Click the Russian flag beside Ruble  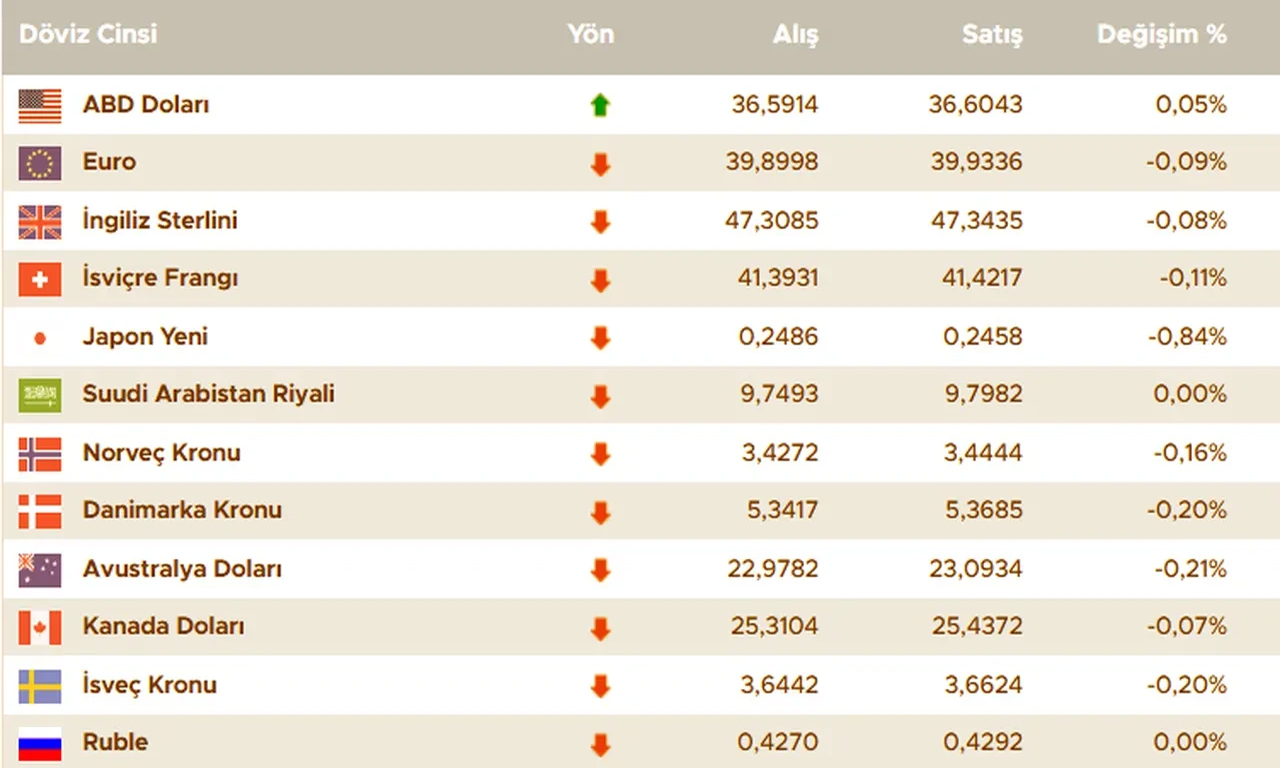point(40,743)
